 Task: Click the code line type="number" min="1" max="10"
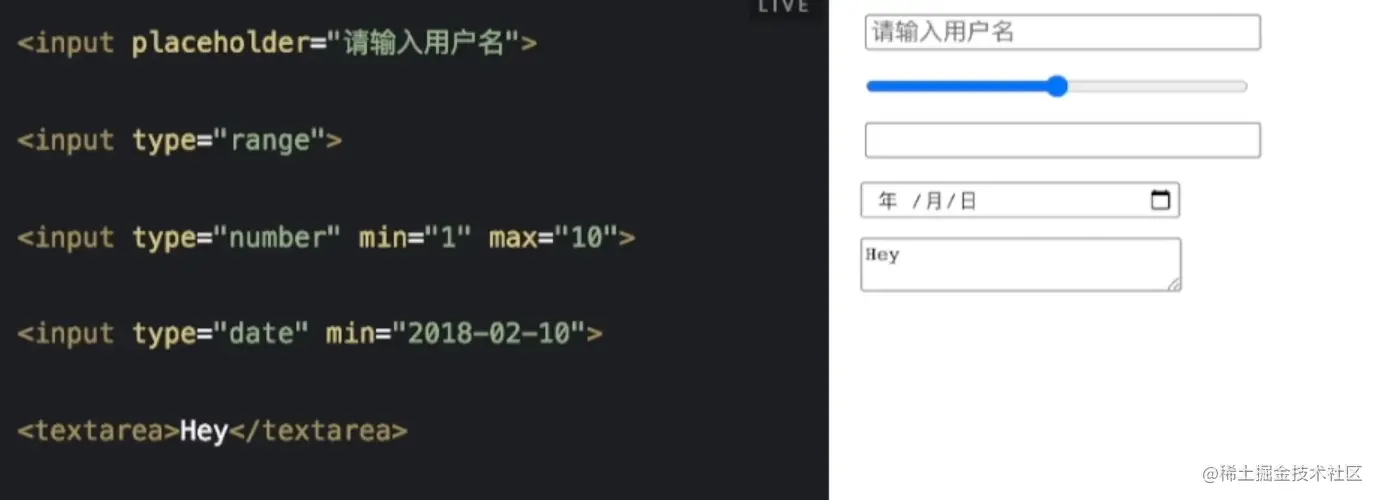click(326, 238)
